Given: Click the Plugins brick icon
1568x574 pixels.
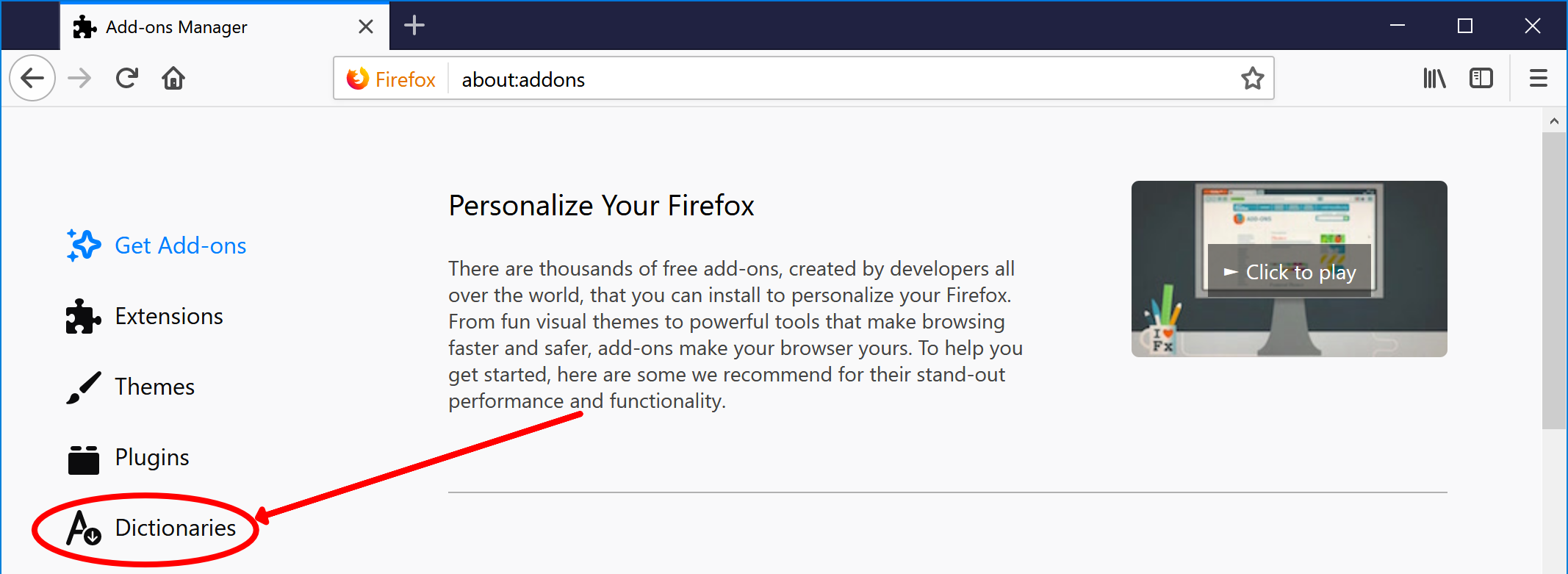Looking at the screenshot, I should [84, 460].
